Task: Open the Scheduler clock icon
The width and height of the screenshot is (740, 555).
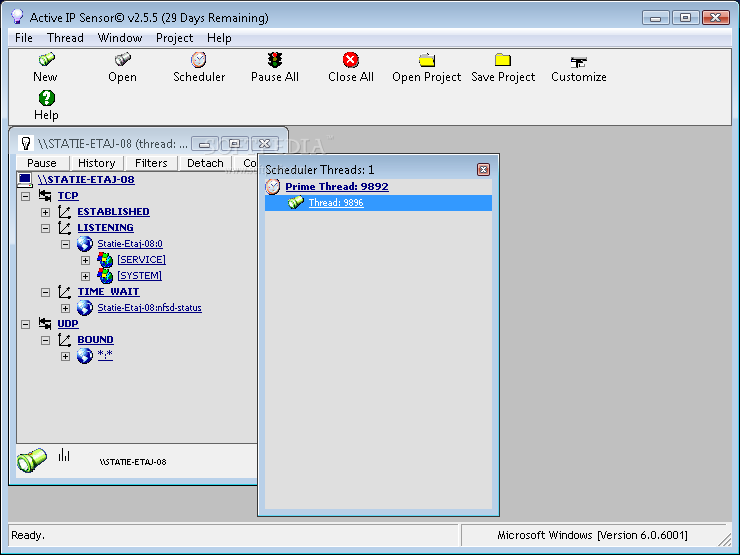Action: pos(199,59)
